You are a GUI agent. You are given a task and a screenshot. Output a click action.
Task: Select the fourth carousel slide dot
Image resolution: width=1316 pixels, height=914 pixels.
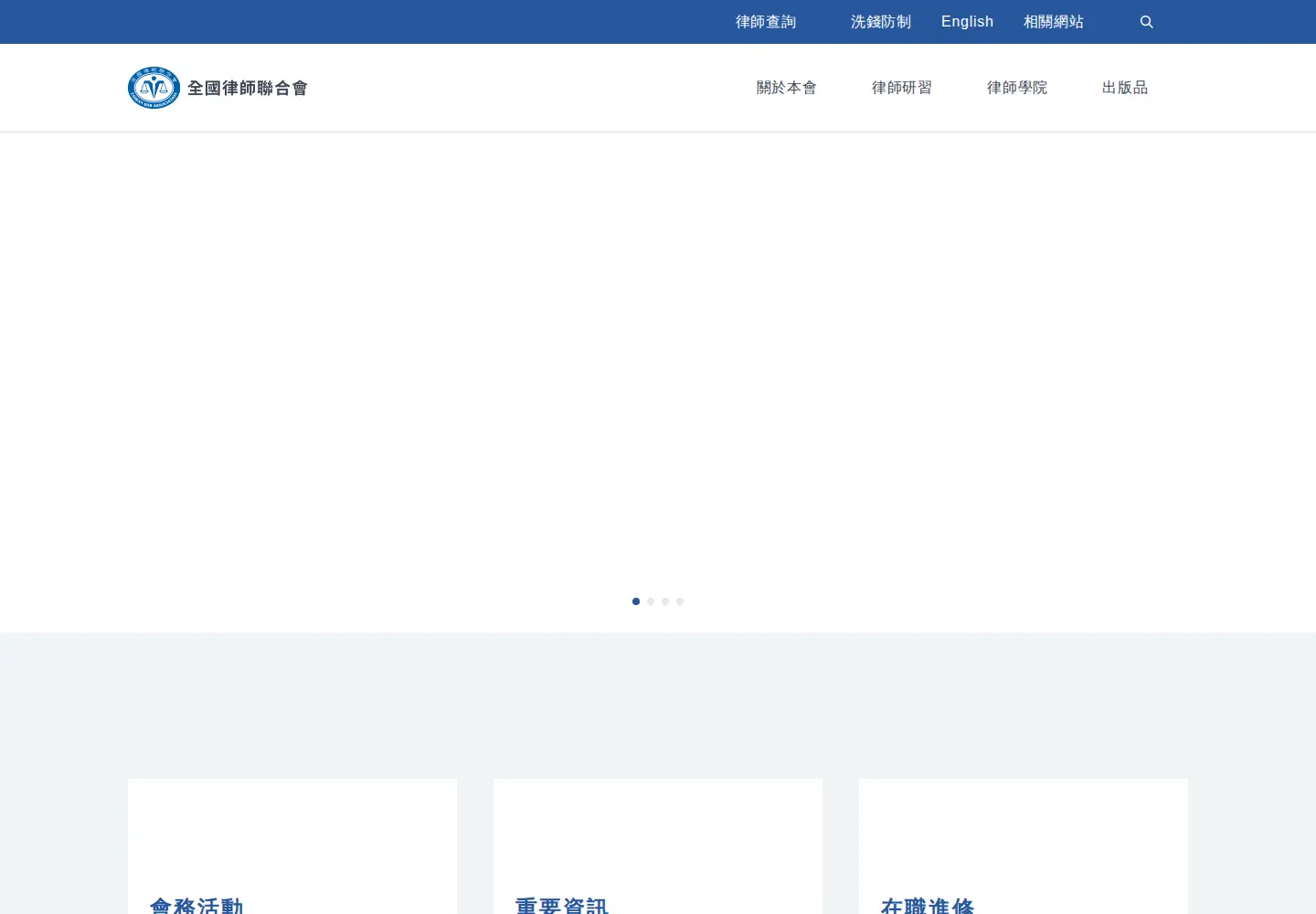click(x=680, y=601)
